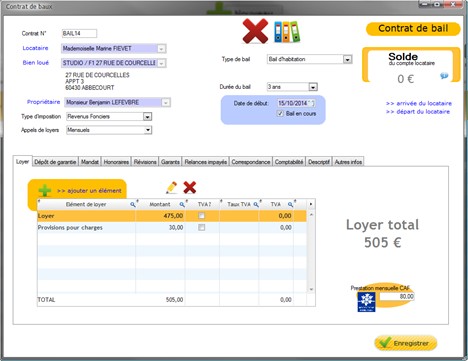Click search icon in TVA column header
The height and width of the screenshot is (361, 468).
coord(290,204)
